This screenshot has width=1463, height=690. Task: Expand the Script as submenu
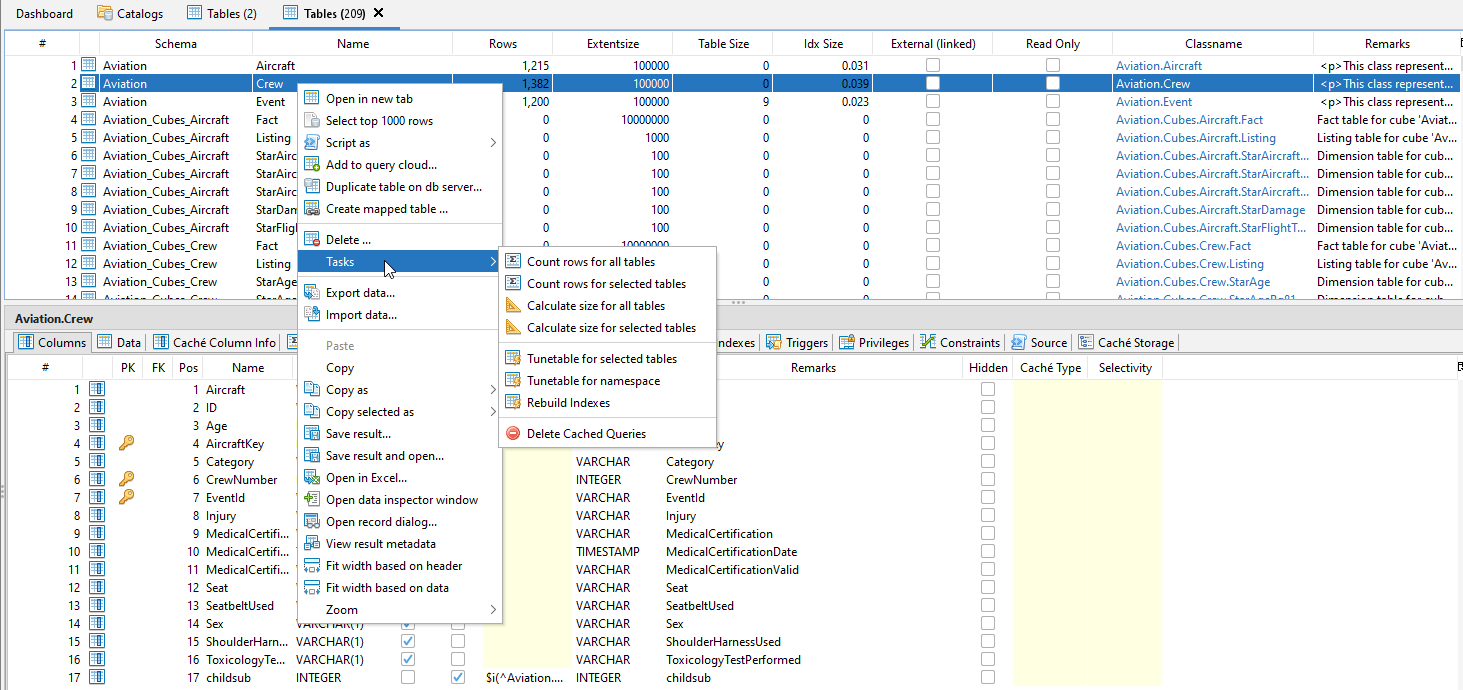[x=400, y=142]
